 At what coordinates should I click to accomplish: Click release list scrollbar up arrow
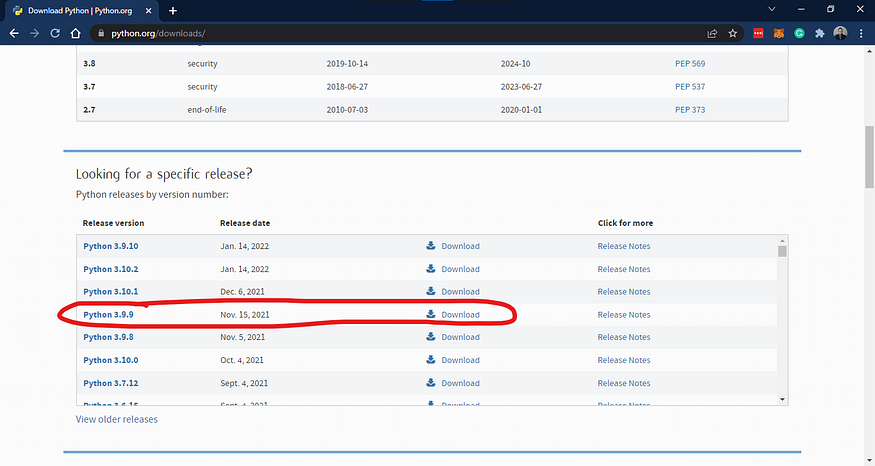782,241
